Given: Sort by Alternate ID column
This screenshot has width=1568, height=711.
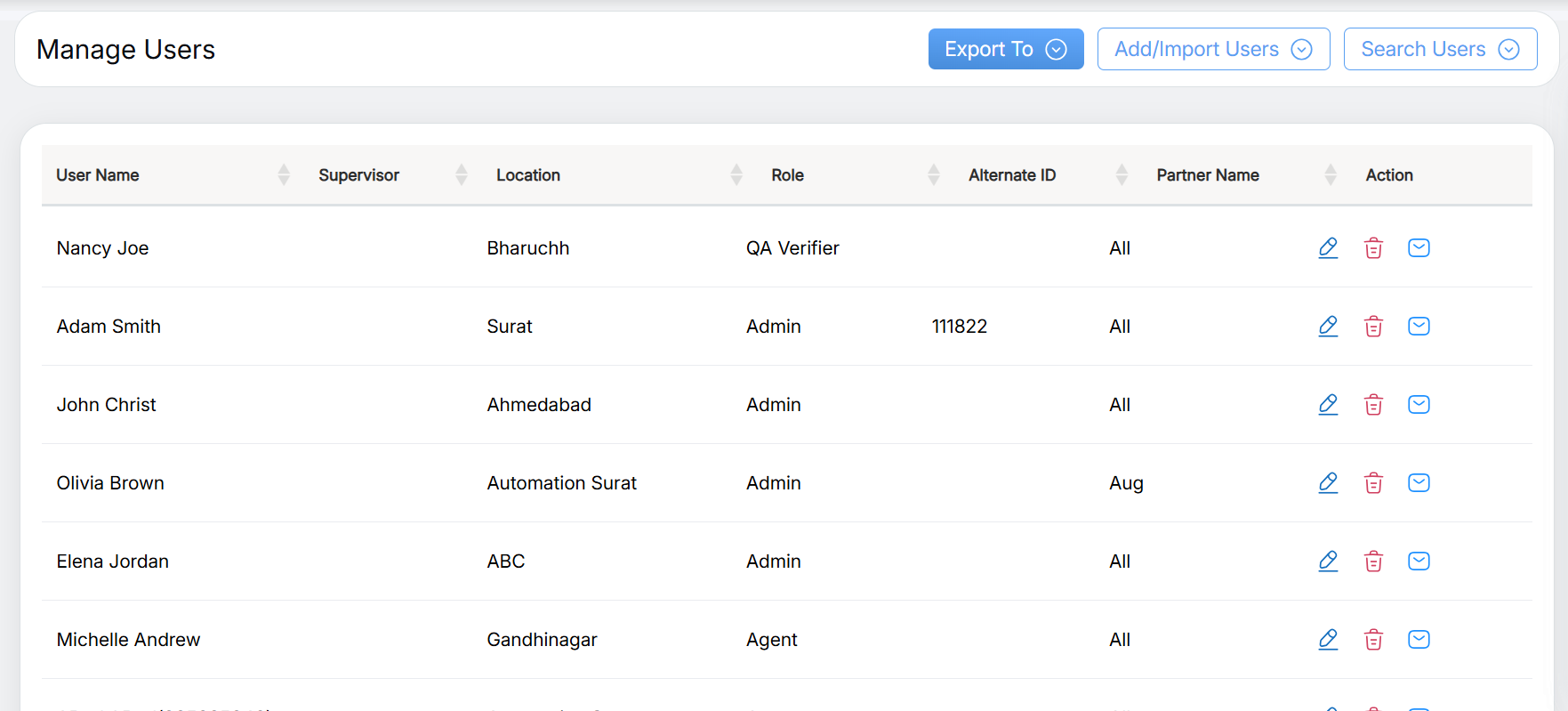Looking at the screenshot, I should tap(1122, 175).
